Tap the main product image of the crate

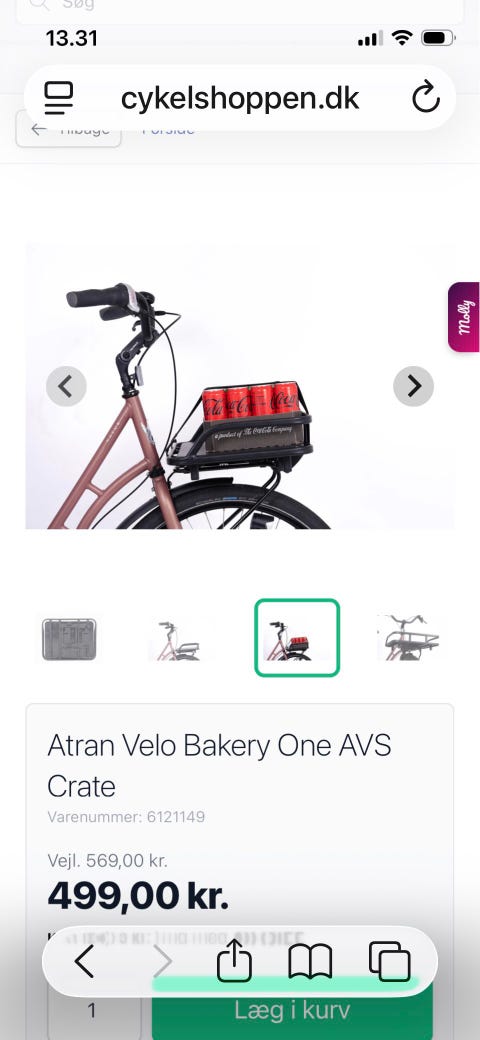240,386
